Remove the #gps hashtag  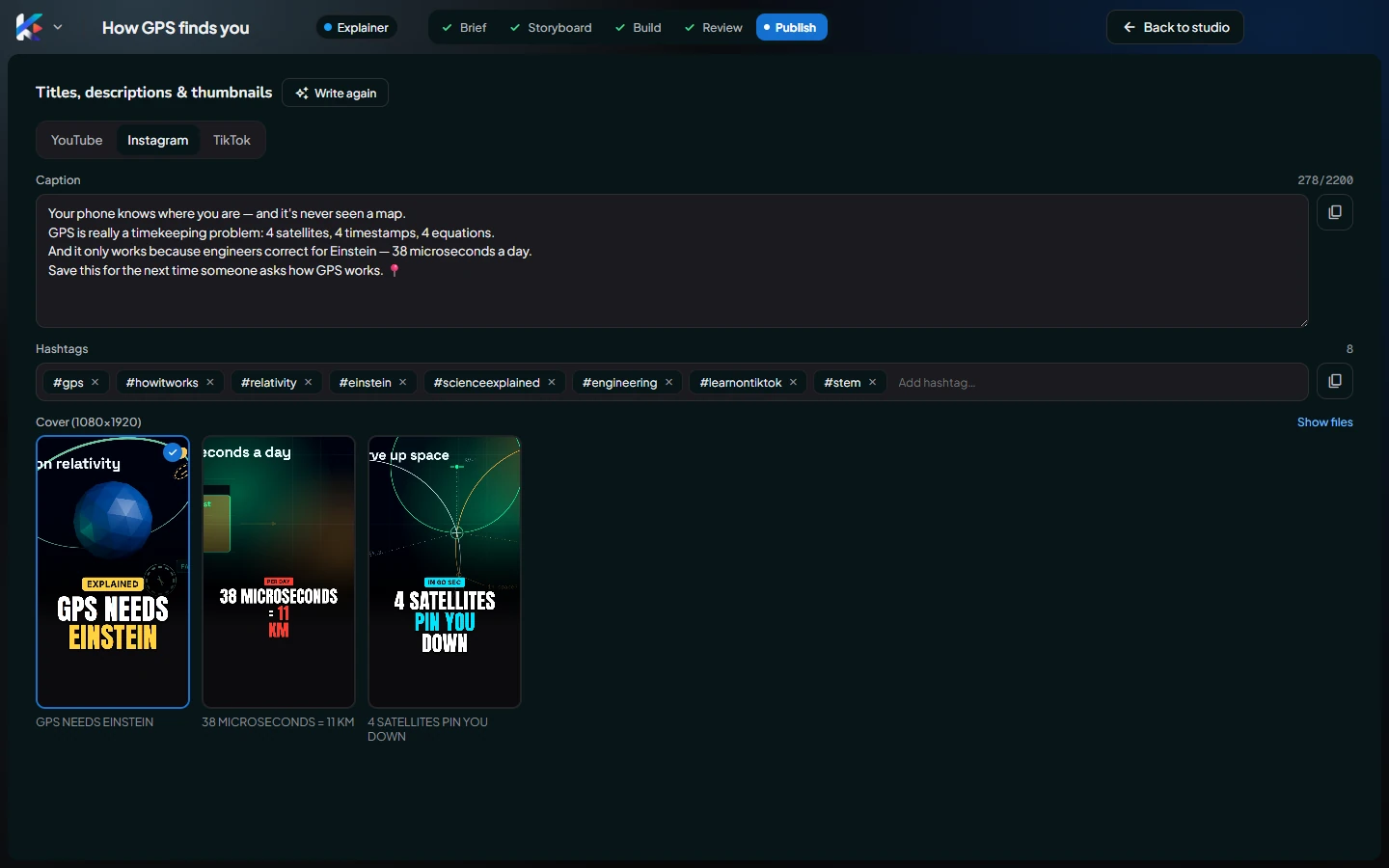95,382
